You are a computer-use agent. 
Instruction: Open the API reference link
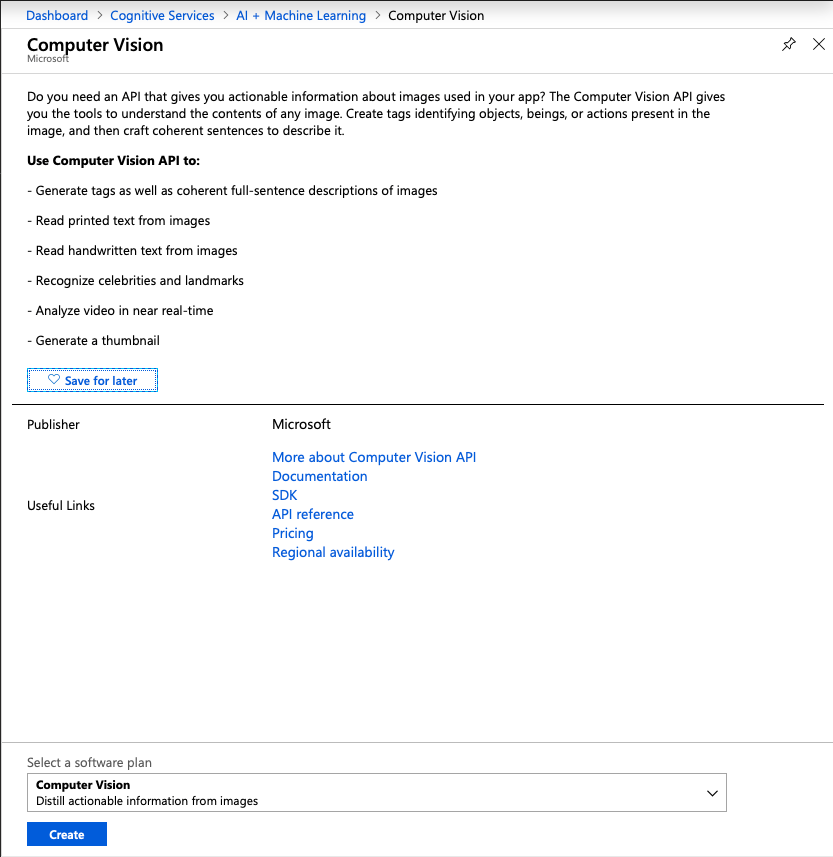click(313, 514)
